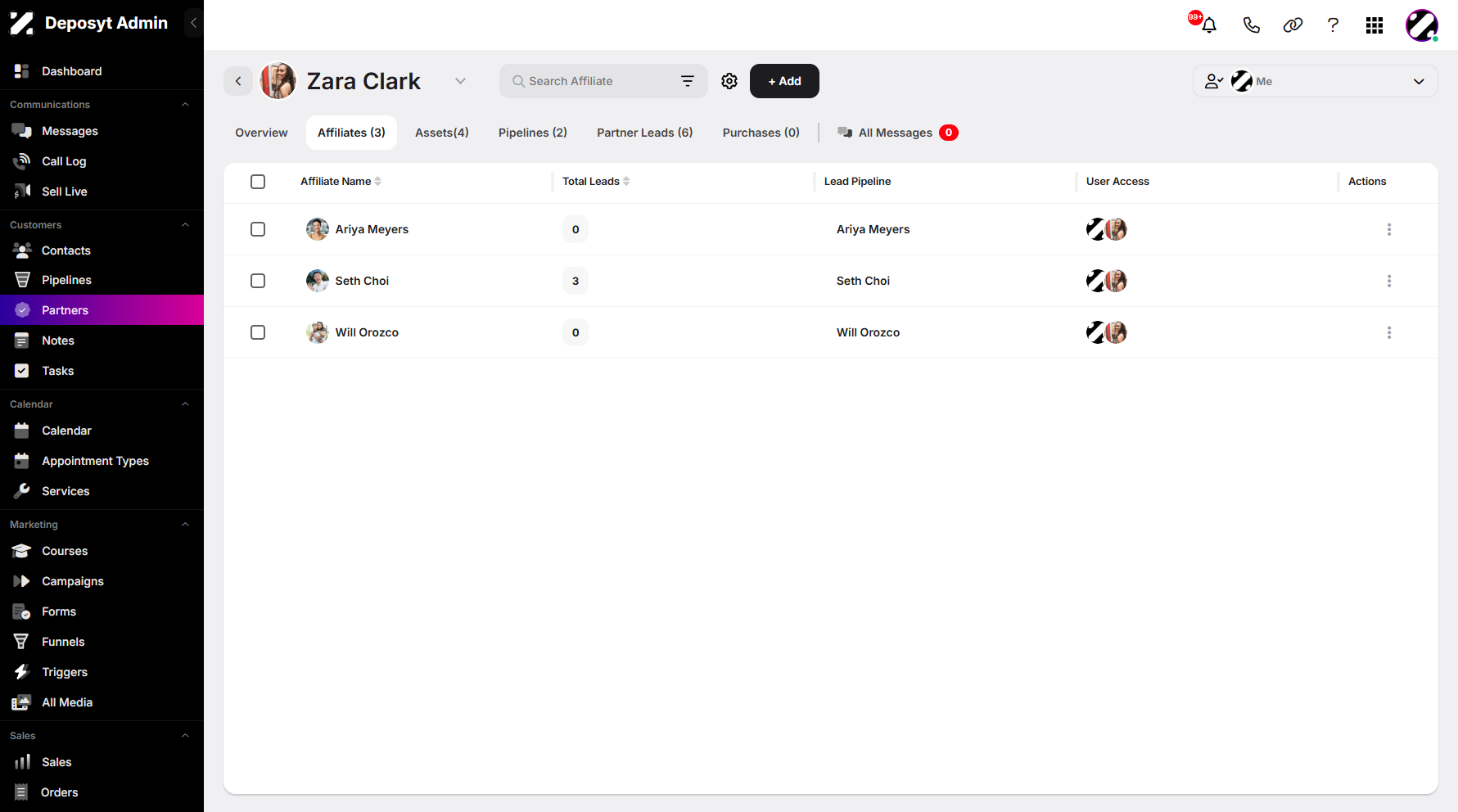Open actions menu for Seth Choi
This screenshot has height=812, width=1458.
[x=1389, y=281]
